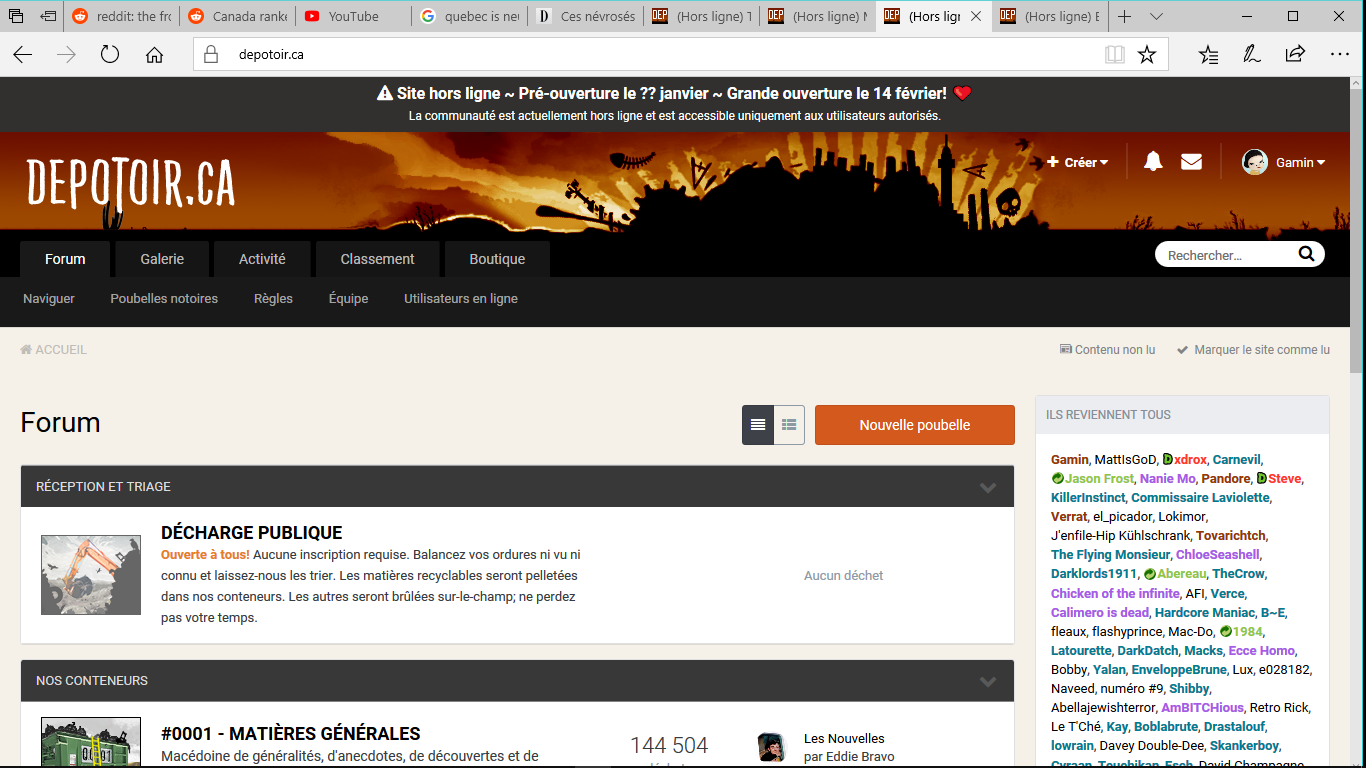Image resolution: width=1366 pixels, height=768 pixels.
Task: Select the Boutique tab
Action: click(x=497, y=259)
